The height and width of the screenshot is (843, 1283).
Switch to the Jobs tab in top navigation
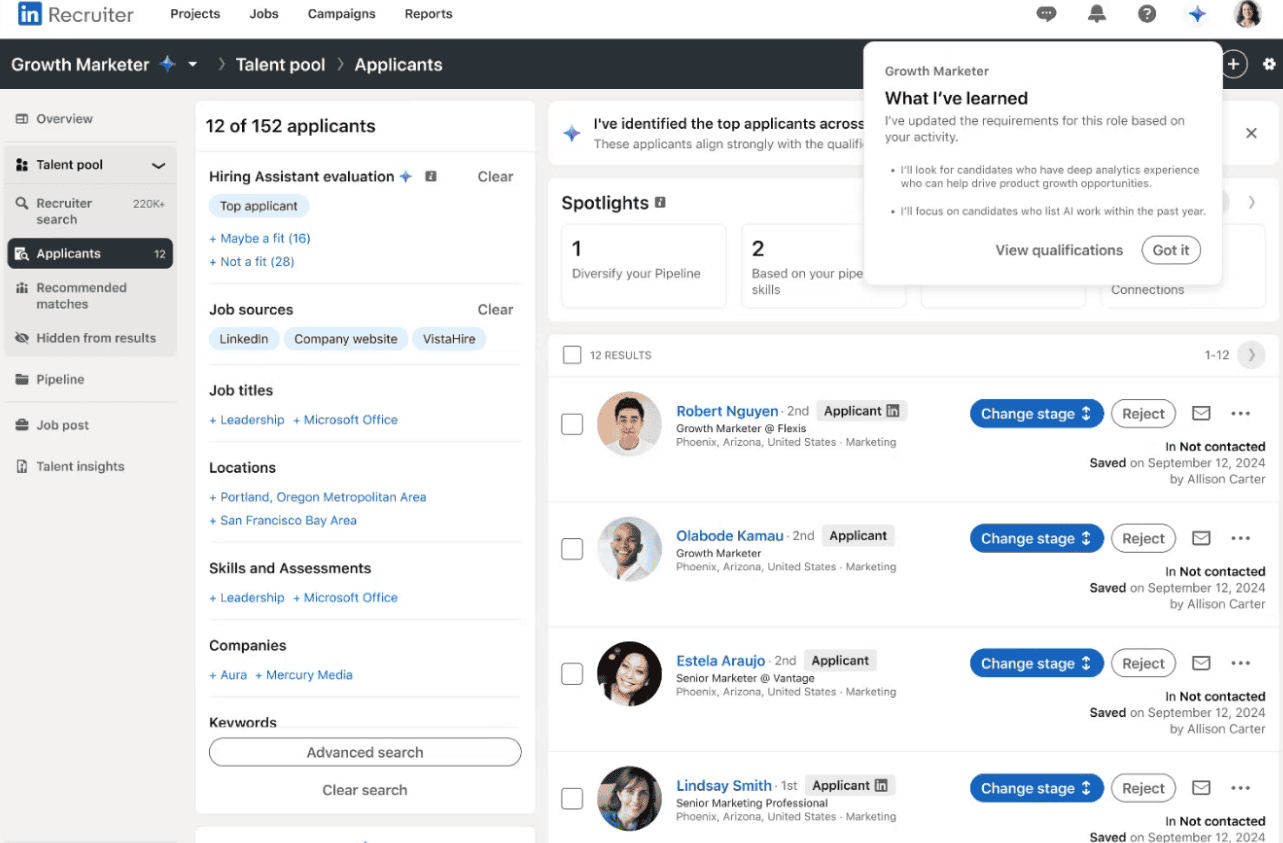pyautogui.click(x=263, y=13)
